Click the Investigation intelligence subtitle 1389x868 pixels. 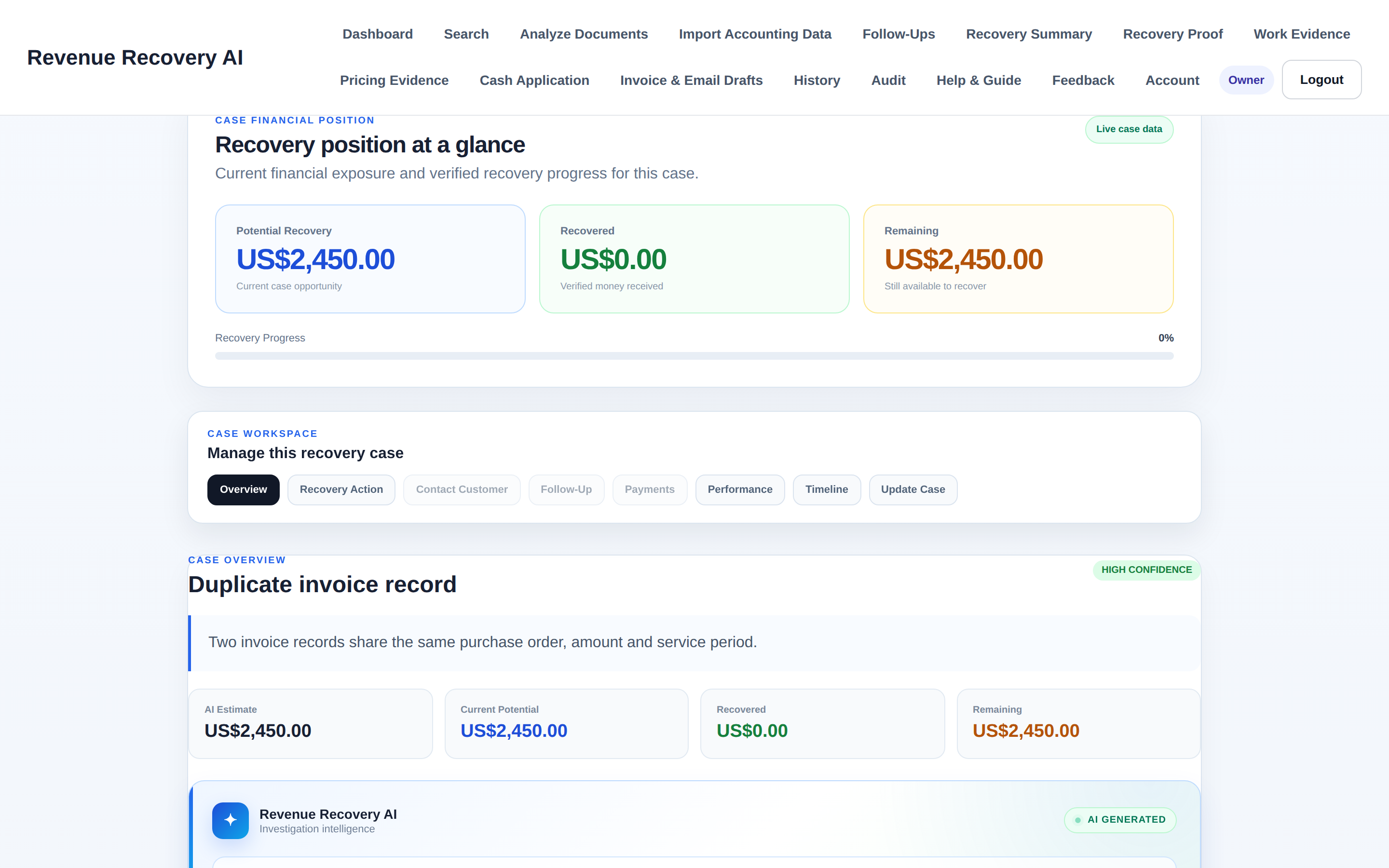(x=317, y=829)
